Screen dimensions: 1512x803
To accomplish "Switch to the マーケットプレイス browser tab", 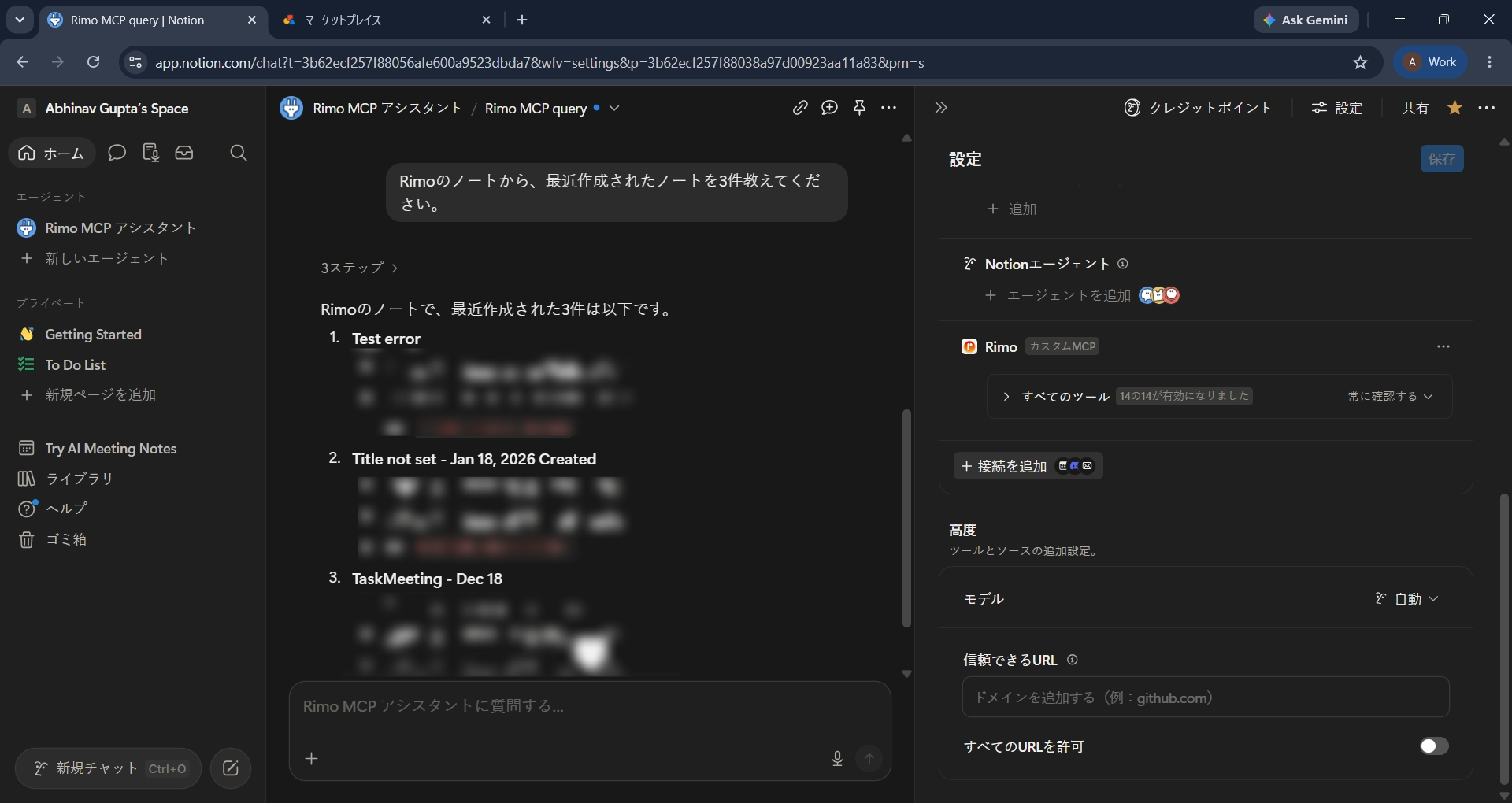I will (386, 20).
